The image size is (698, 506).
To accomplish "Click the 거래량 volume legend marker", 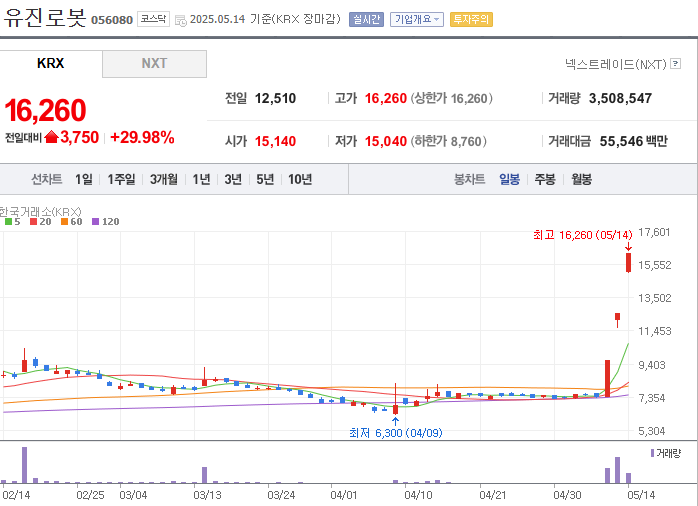I will click(652, 453).
